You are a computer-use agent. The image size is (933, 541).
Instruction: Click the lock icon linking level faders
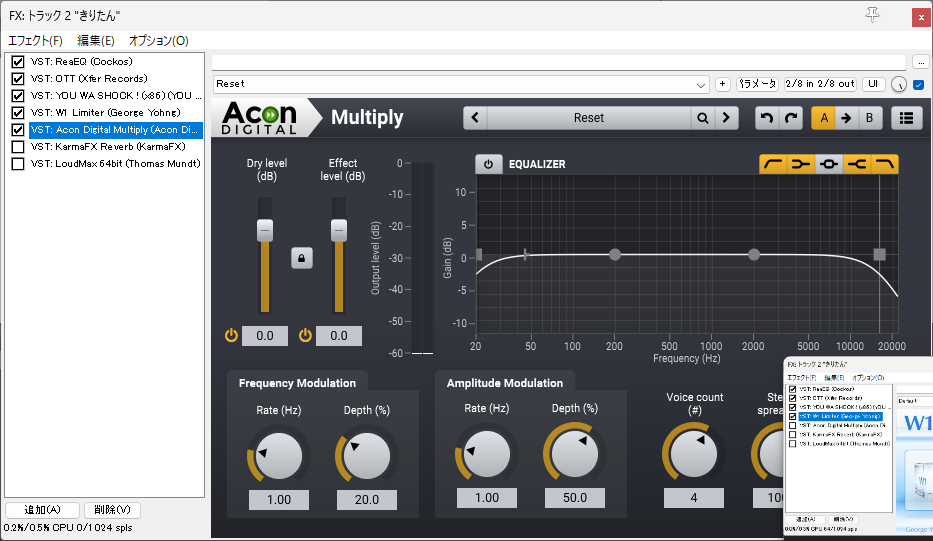tap(301, 258)
